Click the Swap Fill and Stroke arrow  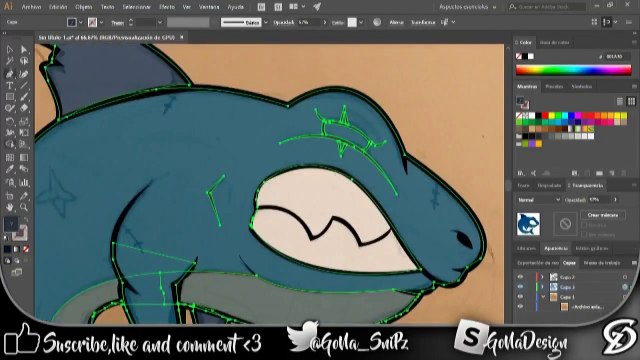point(26,220)
